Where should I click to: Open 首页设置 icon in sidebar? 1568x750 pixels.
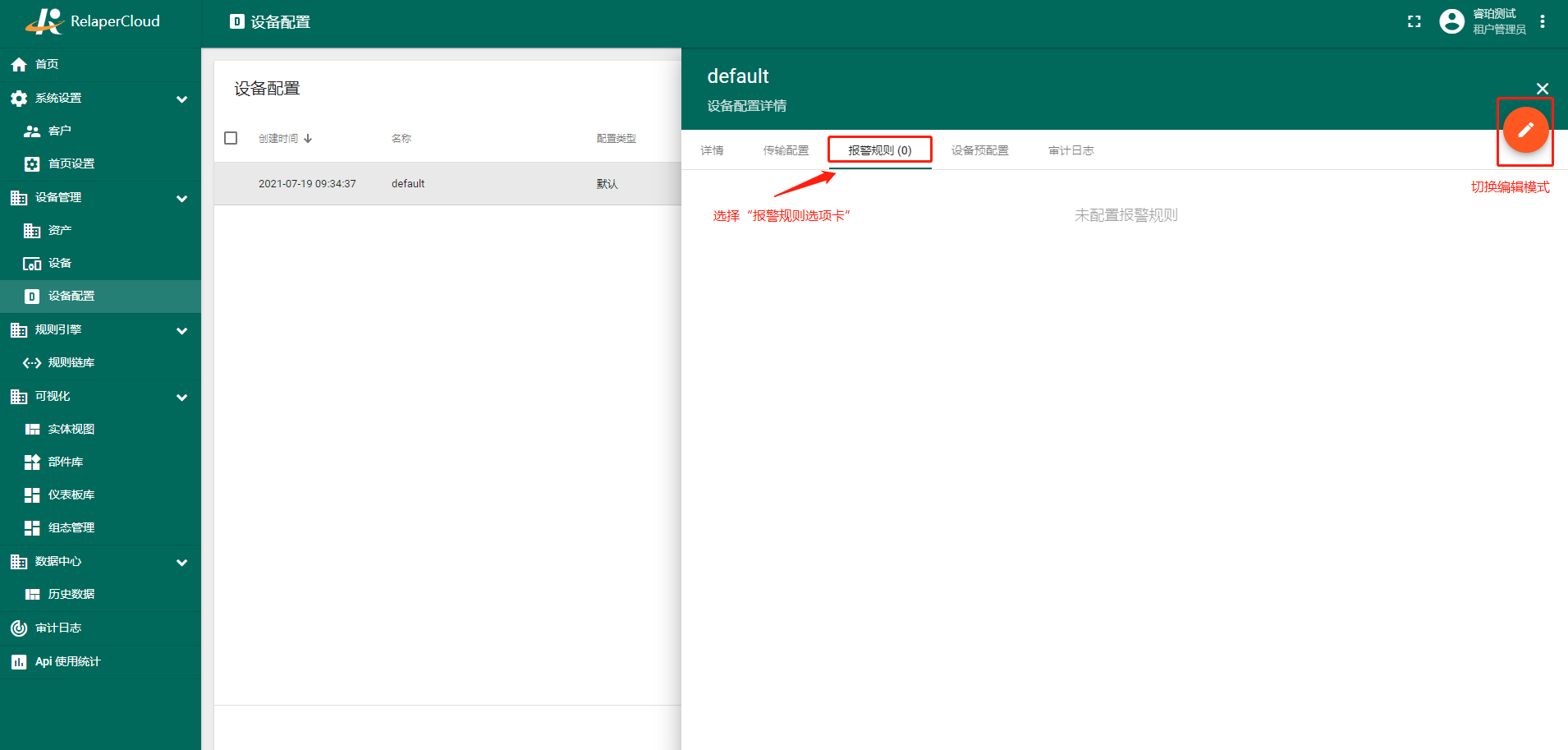[32, 164]
